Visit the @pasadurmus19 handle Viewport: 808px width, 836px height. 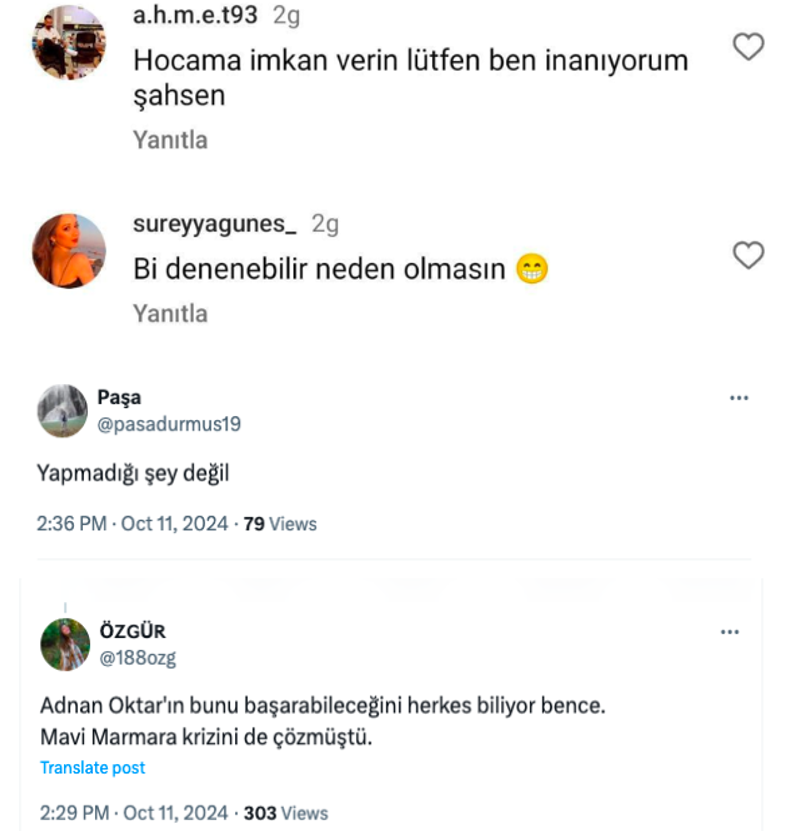pos(169,424)
